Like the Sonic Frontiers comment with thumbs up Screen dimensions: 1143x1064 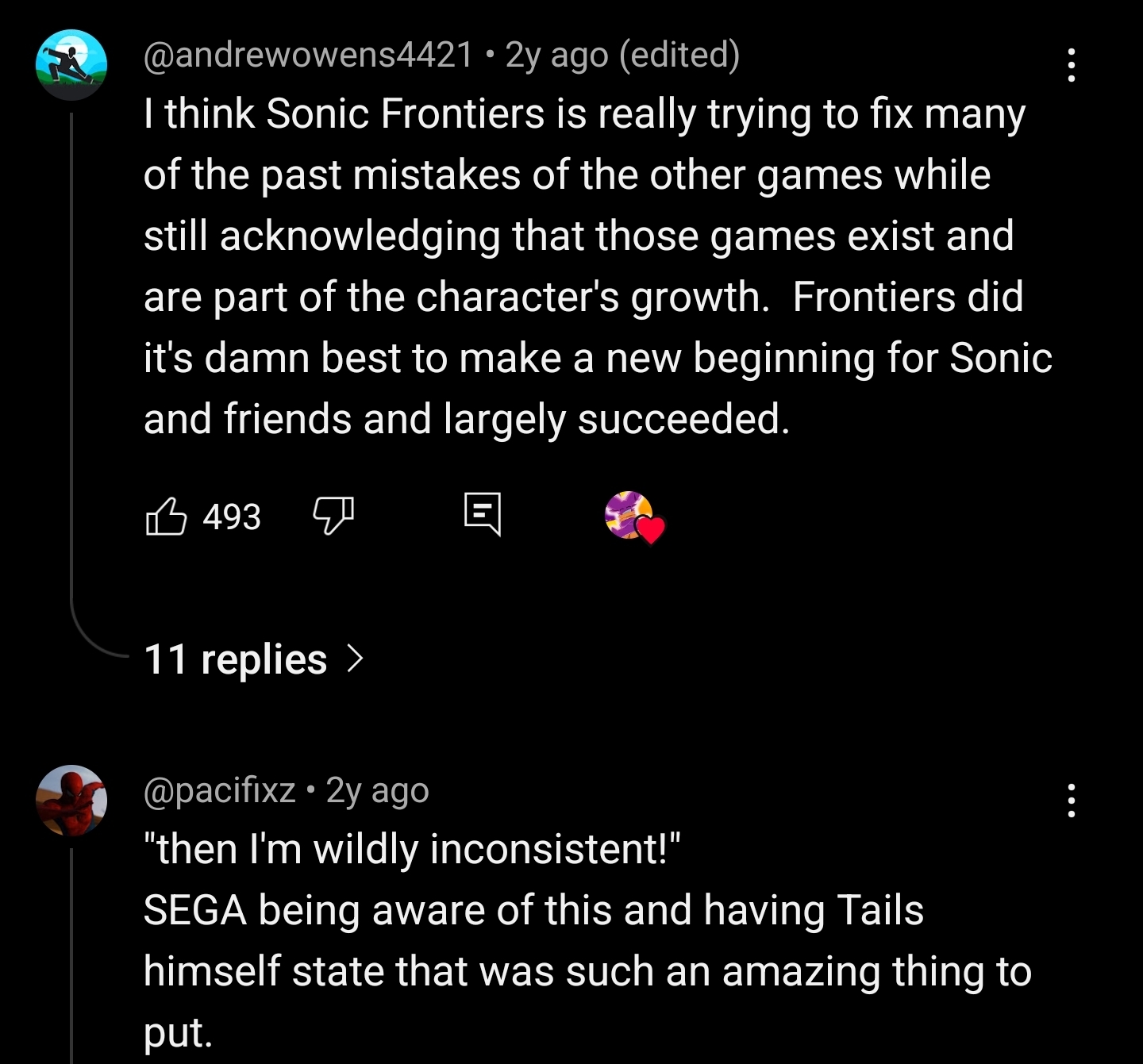click(167, 517)
